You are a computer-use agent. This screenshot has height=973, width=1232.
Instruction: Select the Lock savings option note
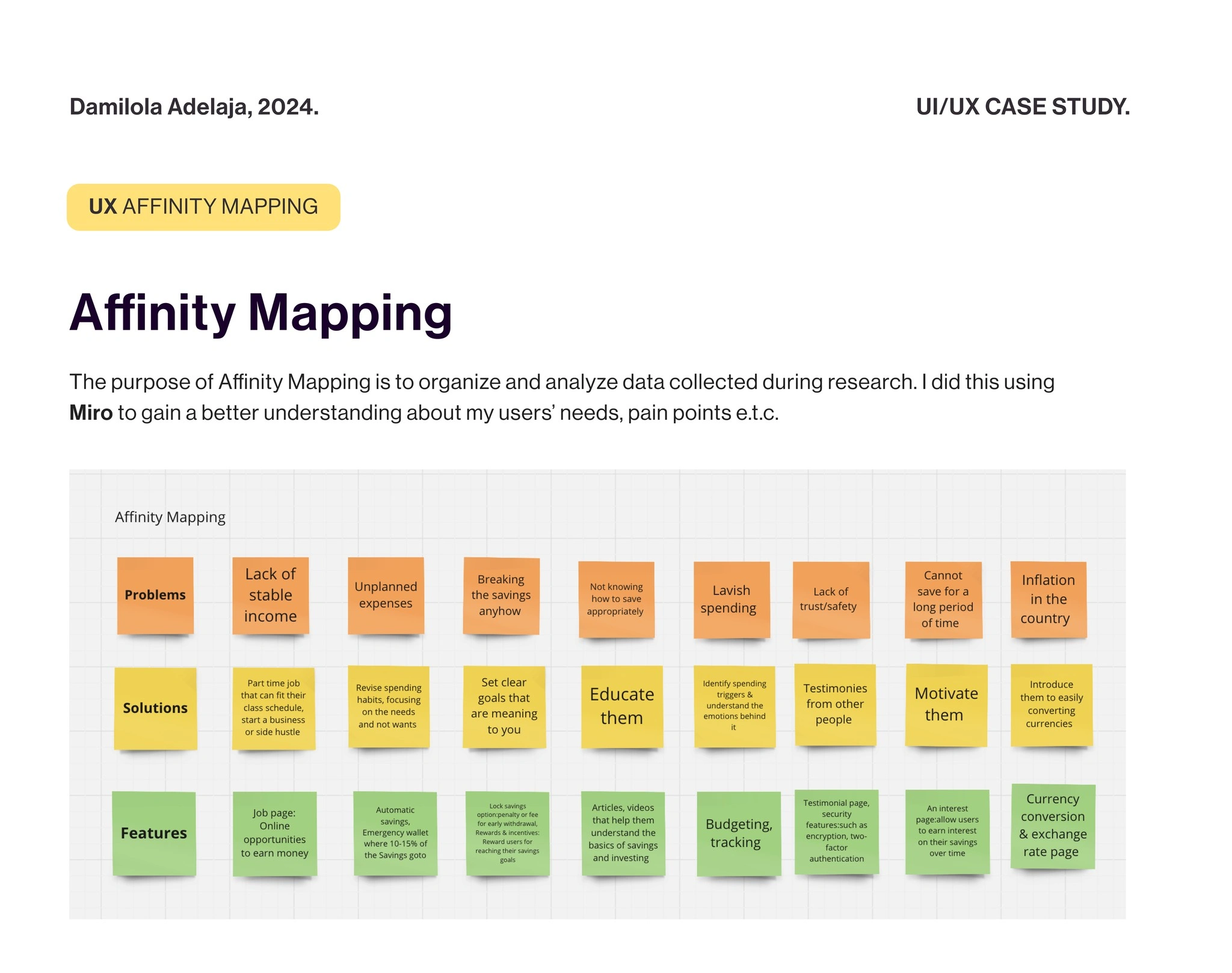[508, 833]
